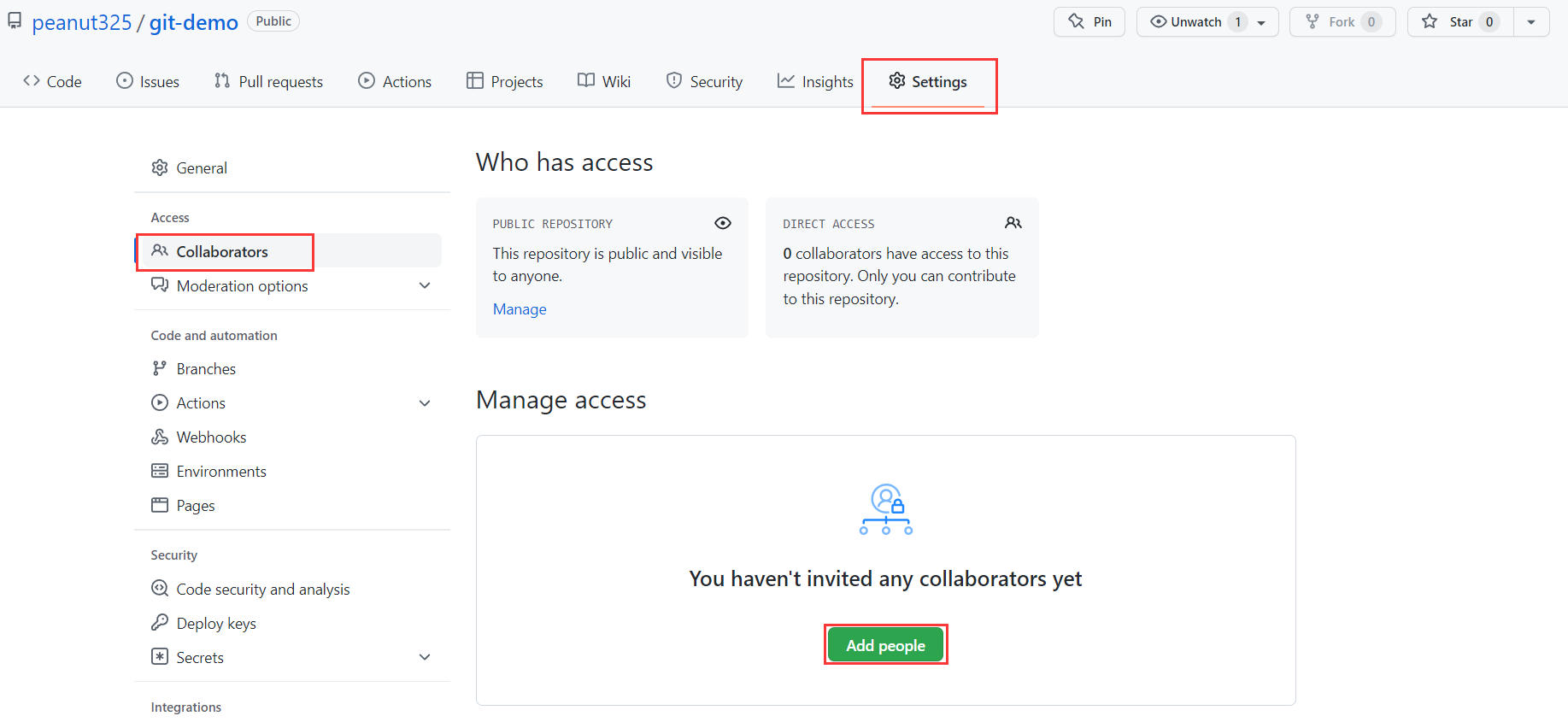Viewport: 1568px width, 722px height.
Task: Switch to the Projects tab
Action: [x=505, y=81]
